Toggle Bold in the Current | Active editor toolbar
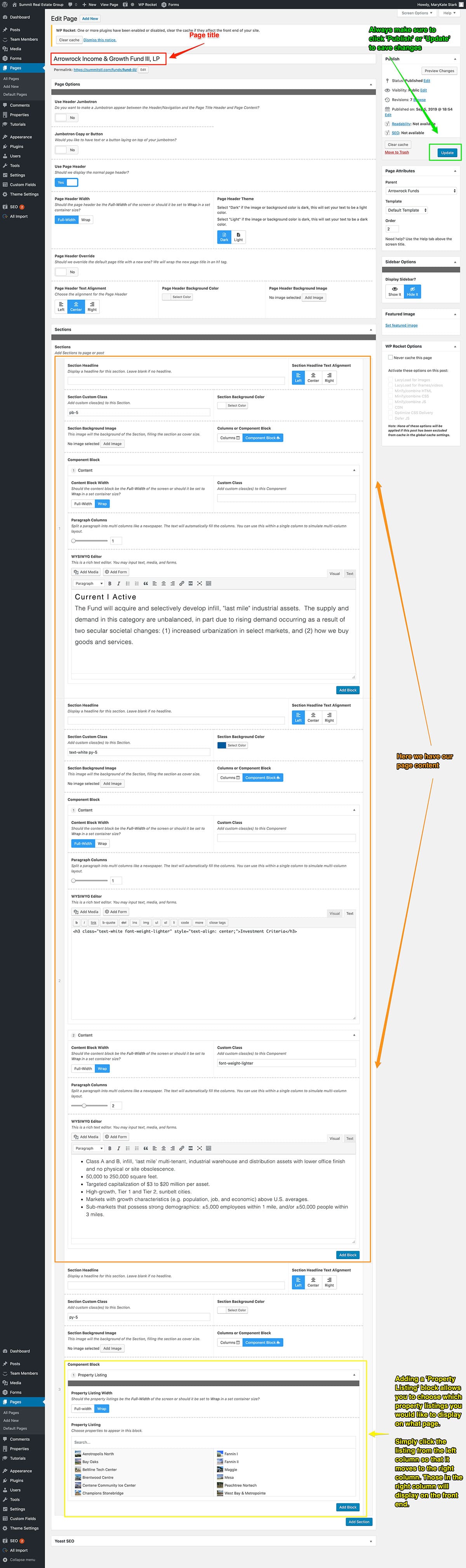Screen dimensions: 466x1568 click(x=110, y=583)
